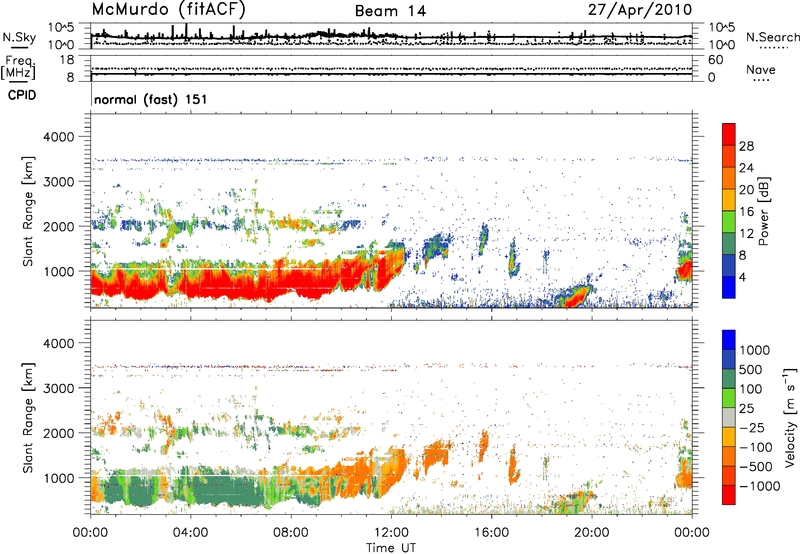
Task: Click the 12:00 time tick label
Action: [x=391, y=533]
